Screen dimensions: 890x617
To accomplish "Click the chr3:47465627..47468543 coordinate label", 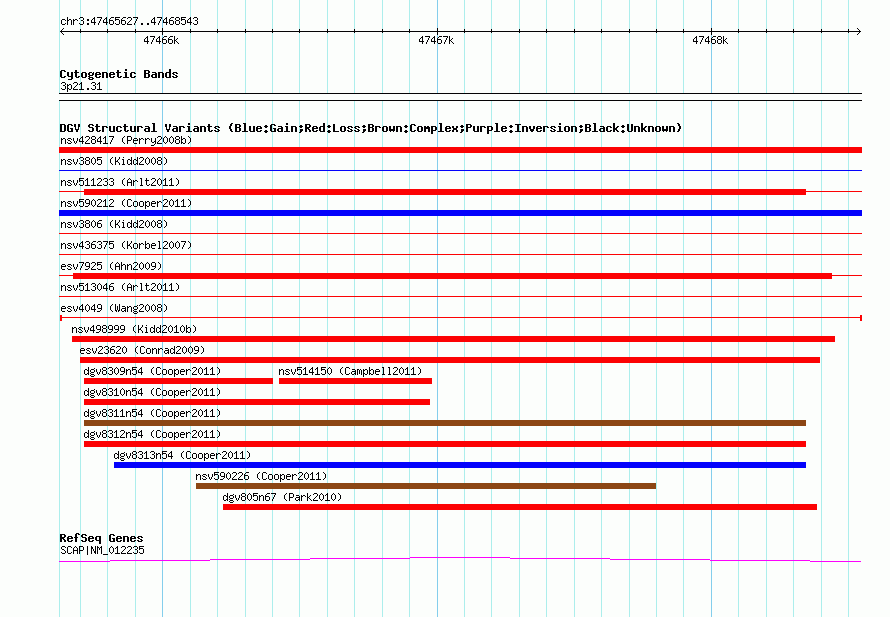I will (x=129, y=21).
